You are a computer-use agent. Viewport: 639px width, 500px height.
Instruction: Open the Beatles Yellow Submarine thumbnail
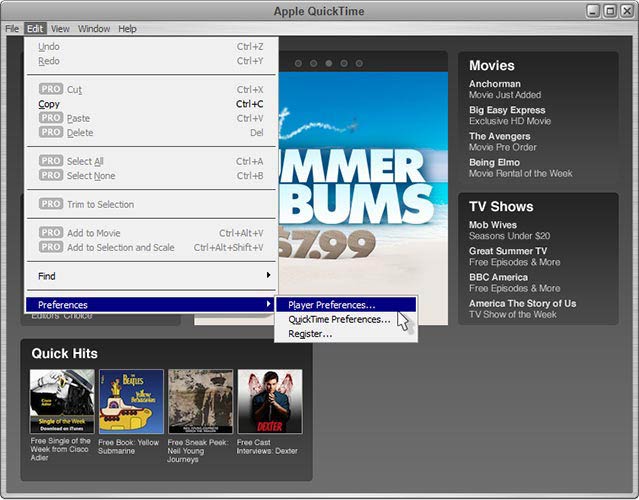point(131,401)
